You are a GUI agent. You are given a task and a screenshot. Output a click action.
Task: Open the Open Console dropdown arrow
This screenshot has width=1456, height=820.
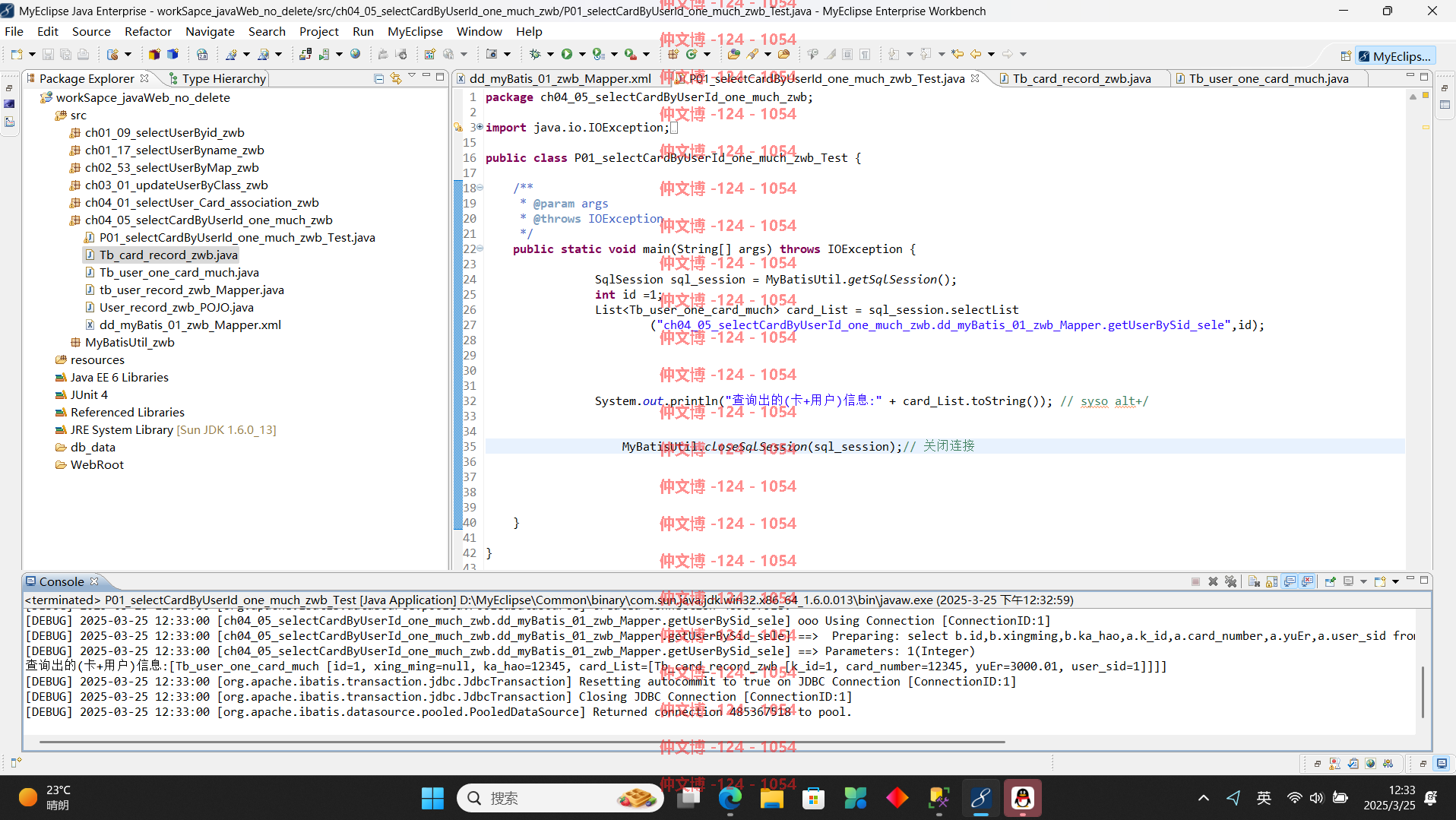pos(1395,581)
